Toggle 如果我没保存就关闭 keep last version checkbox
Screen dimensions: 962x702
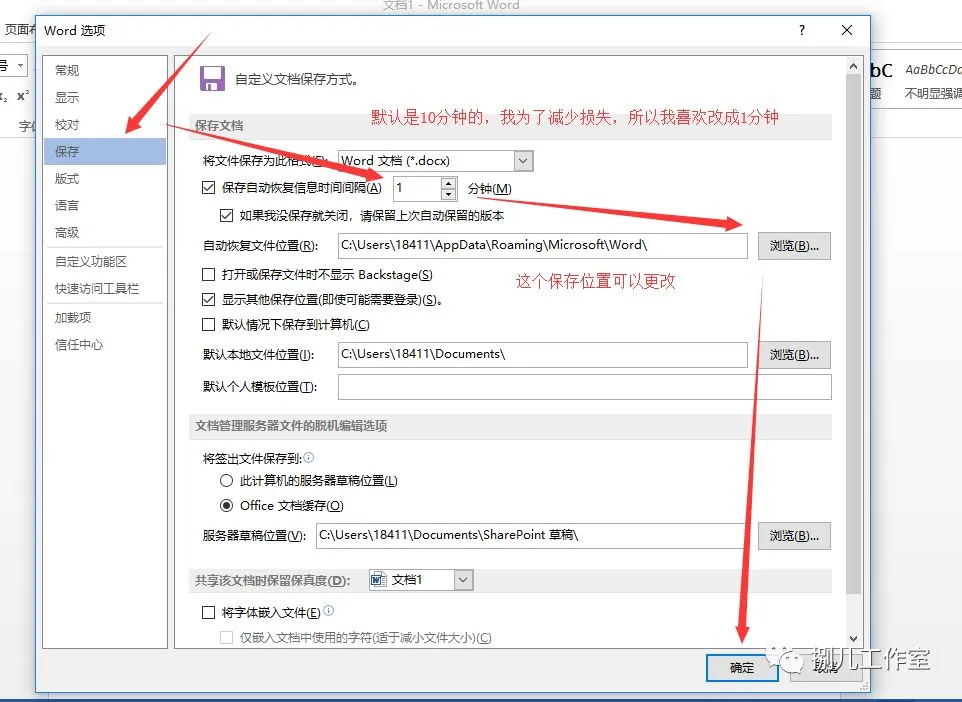coord(226,215)
